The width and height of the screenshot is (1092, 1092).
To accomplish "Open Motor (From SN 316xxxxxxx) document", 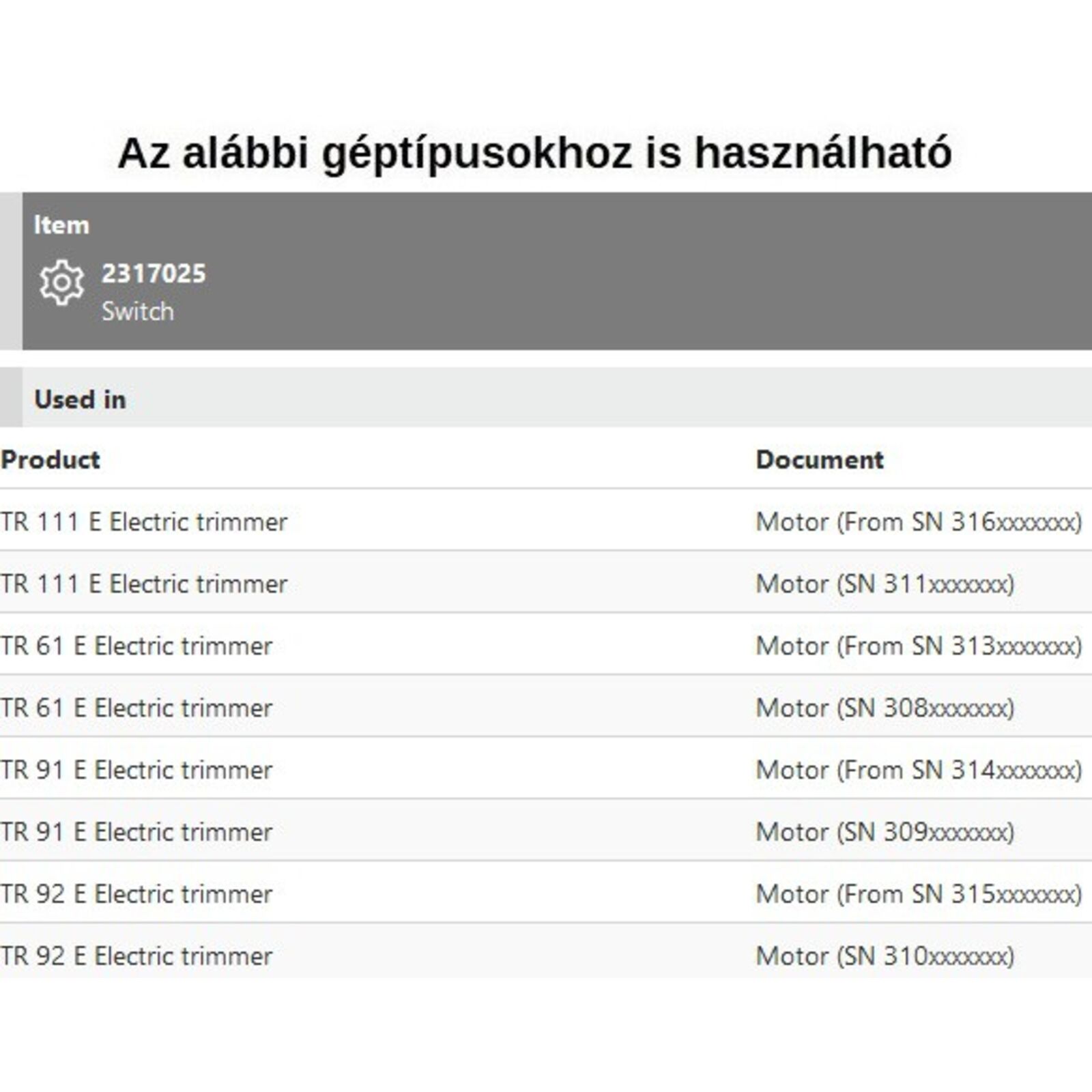I will click(x=919, y=522).
